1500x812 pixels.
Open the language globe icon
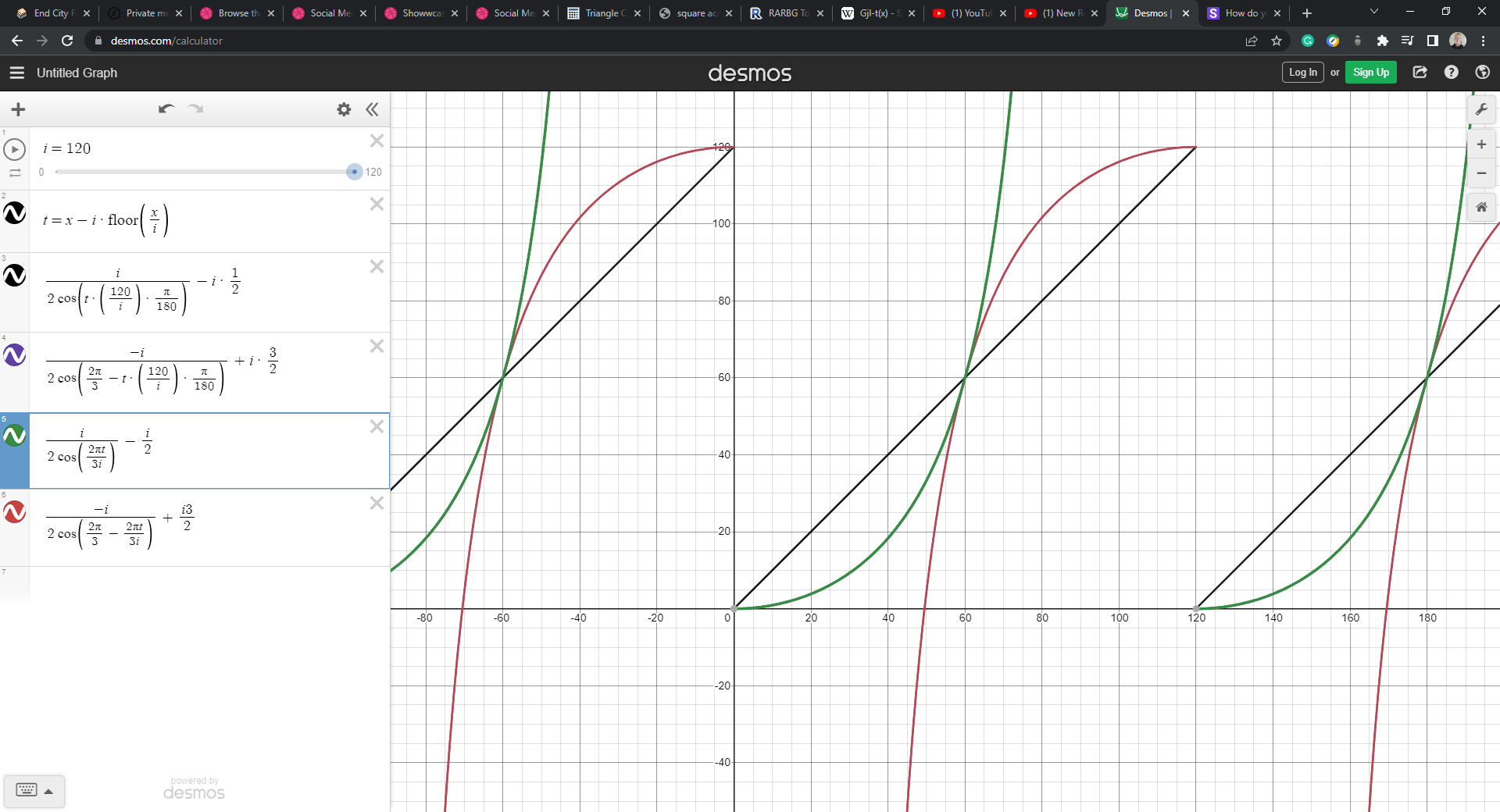(x=1482, y=73)
